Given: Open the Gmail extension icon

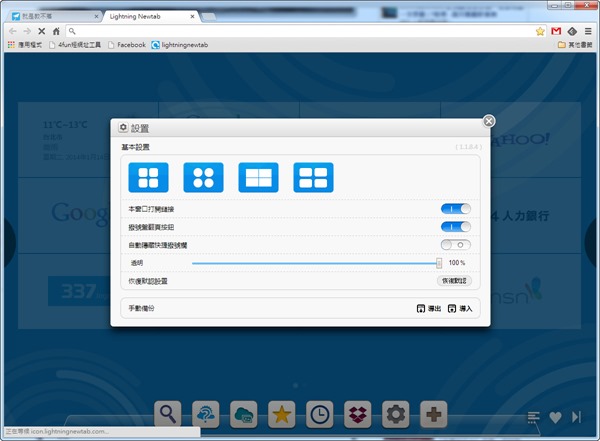Looking at the screenshot, I should 556,31.
